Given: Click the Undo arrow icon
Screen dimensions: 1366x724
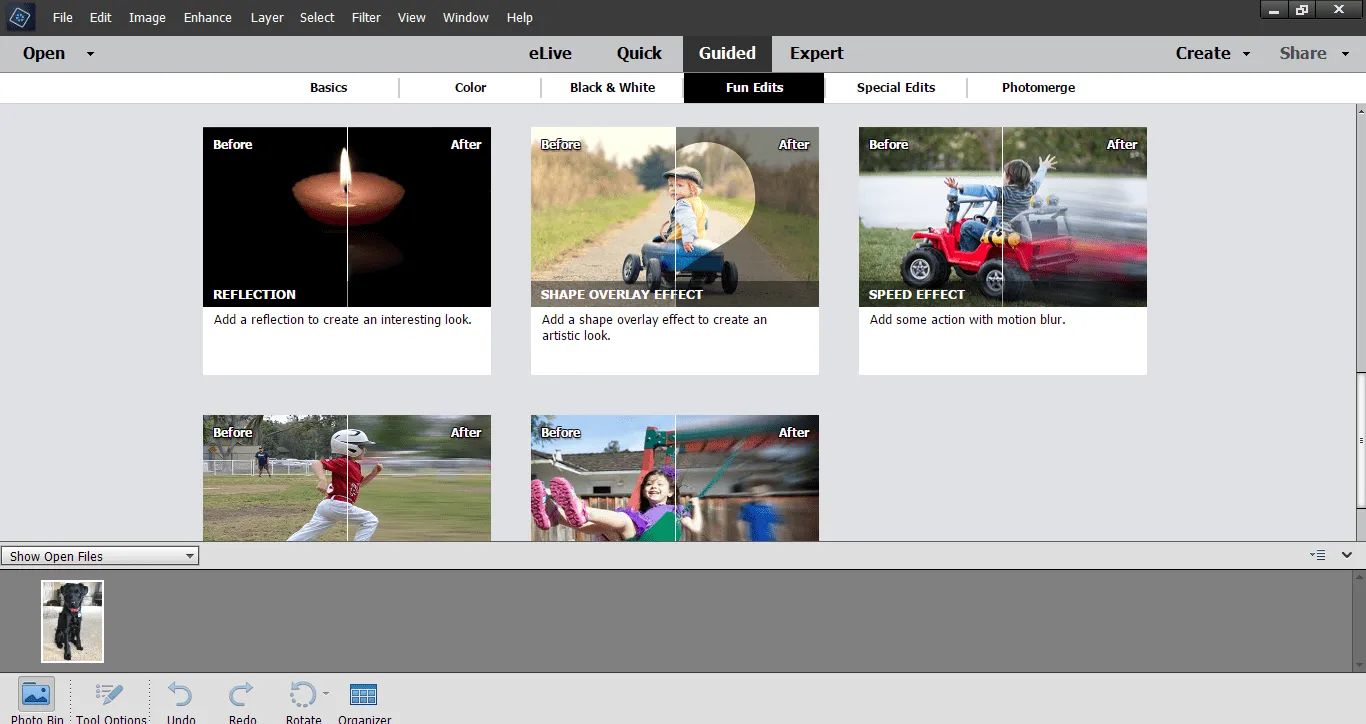Looking at the screenshot, I should 181,696.
